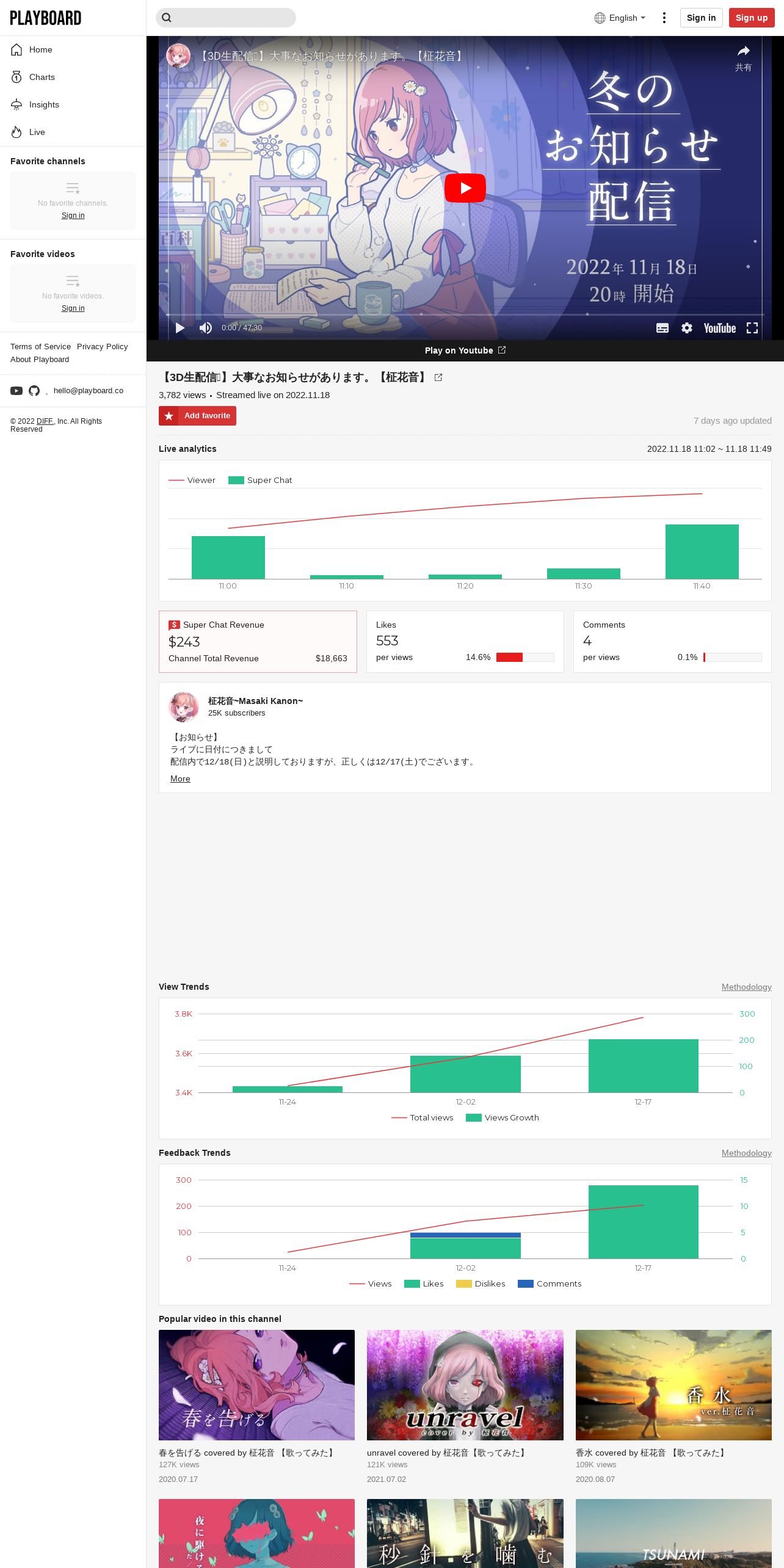Open Insights in sidebar
The width and height of the screenshot is (784, 1568).
[73, 104]
